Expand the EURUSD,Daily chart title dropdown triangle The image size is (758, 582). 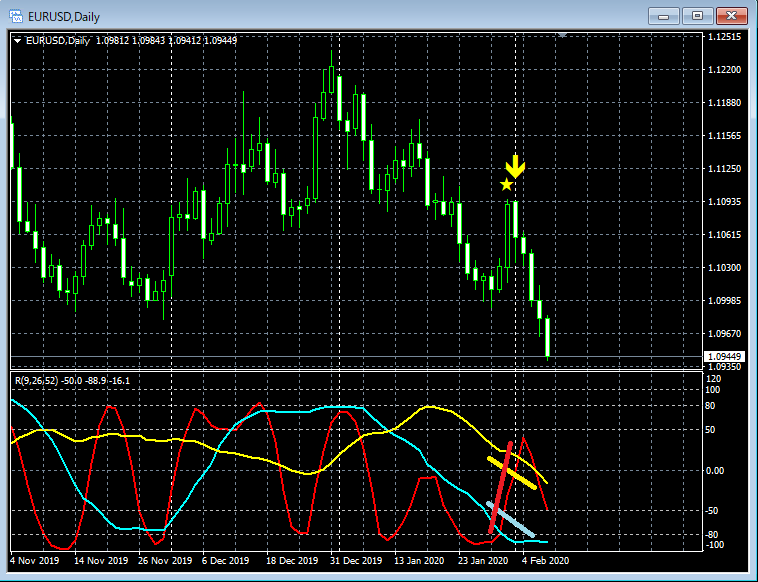click(17, 41)
